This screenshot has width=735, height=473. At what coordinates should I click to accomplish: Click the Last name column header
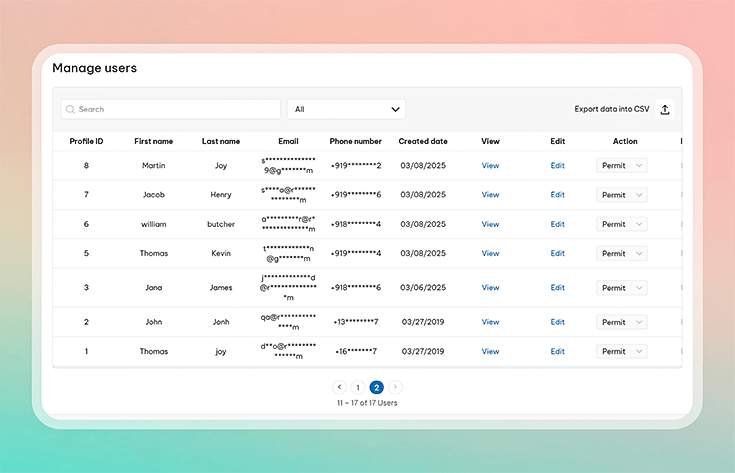(221, 141)
